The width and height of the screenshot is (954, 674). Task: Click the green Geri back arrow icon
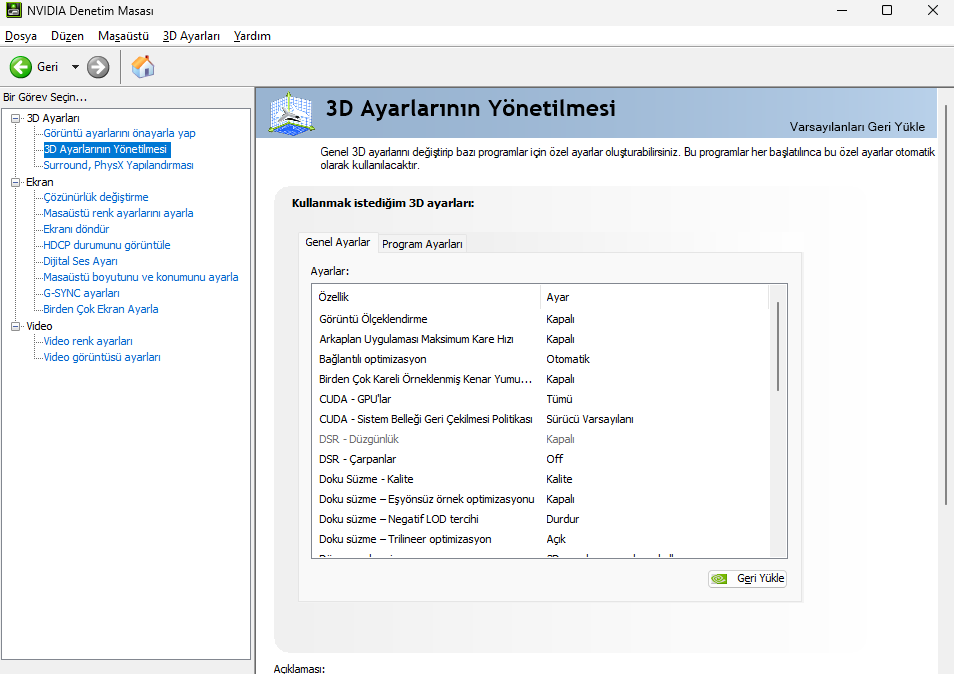click(21, 67)
